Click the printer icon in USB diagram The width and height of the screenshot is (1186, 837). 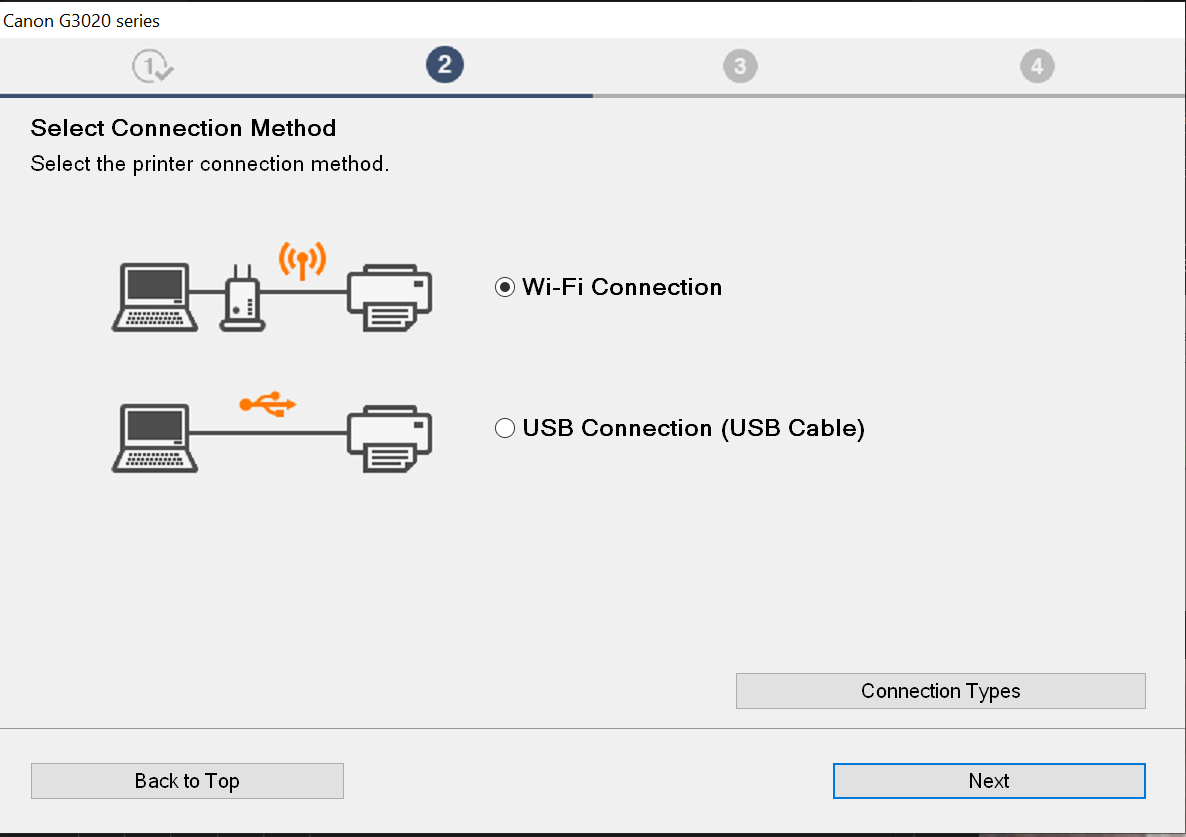click(x=390, y=437)
